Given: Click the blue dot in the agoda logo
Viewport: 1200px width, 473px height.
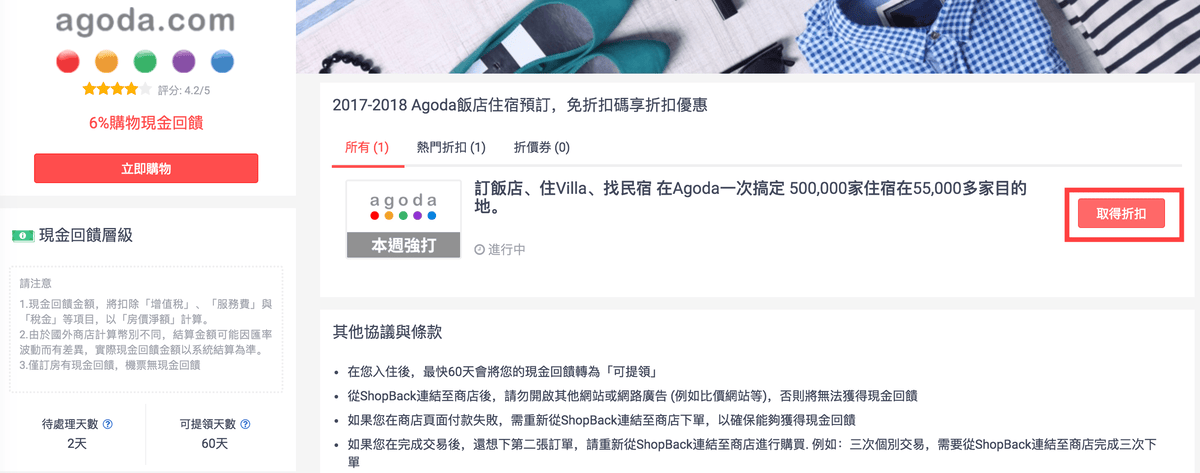Looking at the screenshot, I should click(x=223, y=61).
